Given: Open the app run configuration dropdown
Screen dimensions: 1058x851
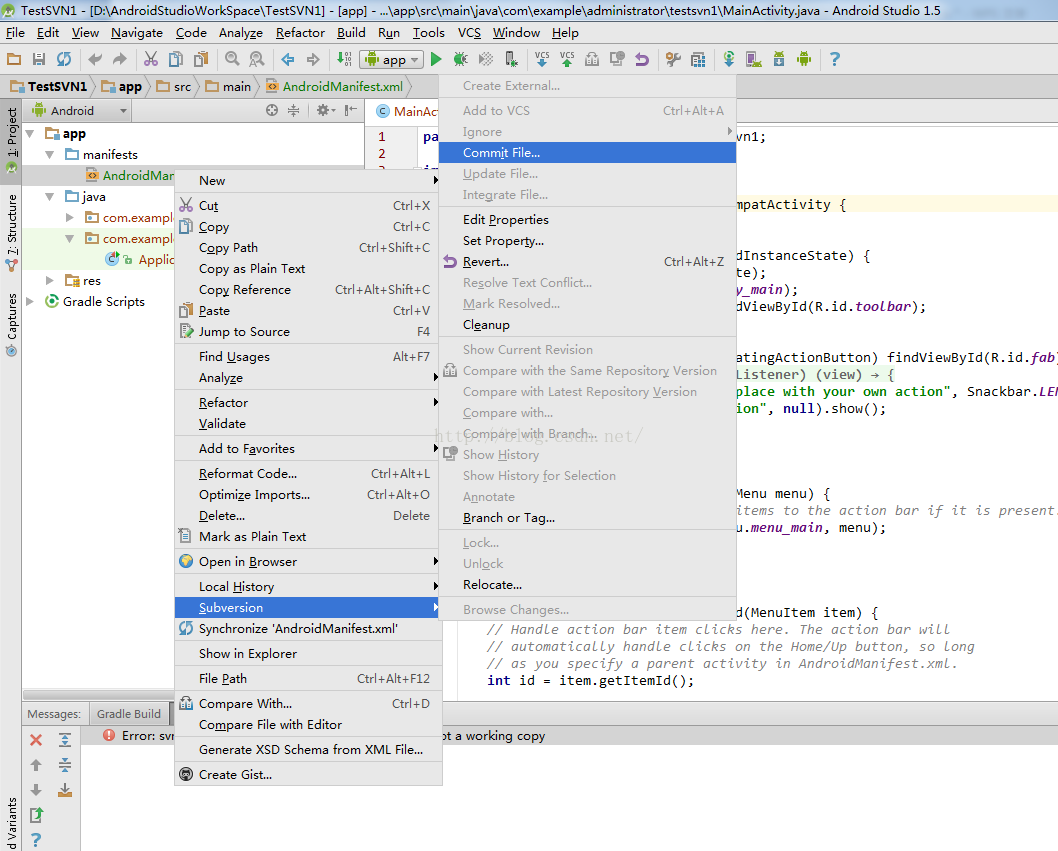Looking at the screenshot, I should coord(391,59).
